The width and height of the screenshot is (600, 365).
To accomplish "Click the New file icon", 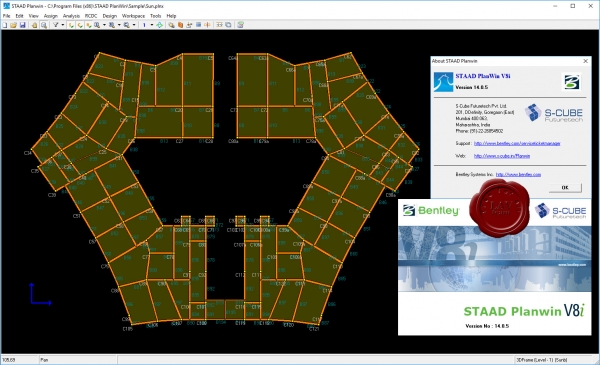I will pyautogui.click(x=5, y=25).
